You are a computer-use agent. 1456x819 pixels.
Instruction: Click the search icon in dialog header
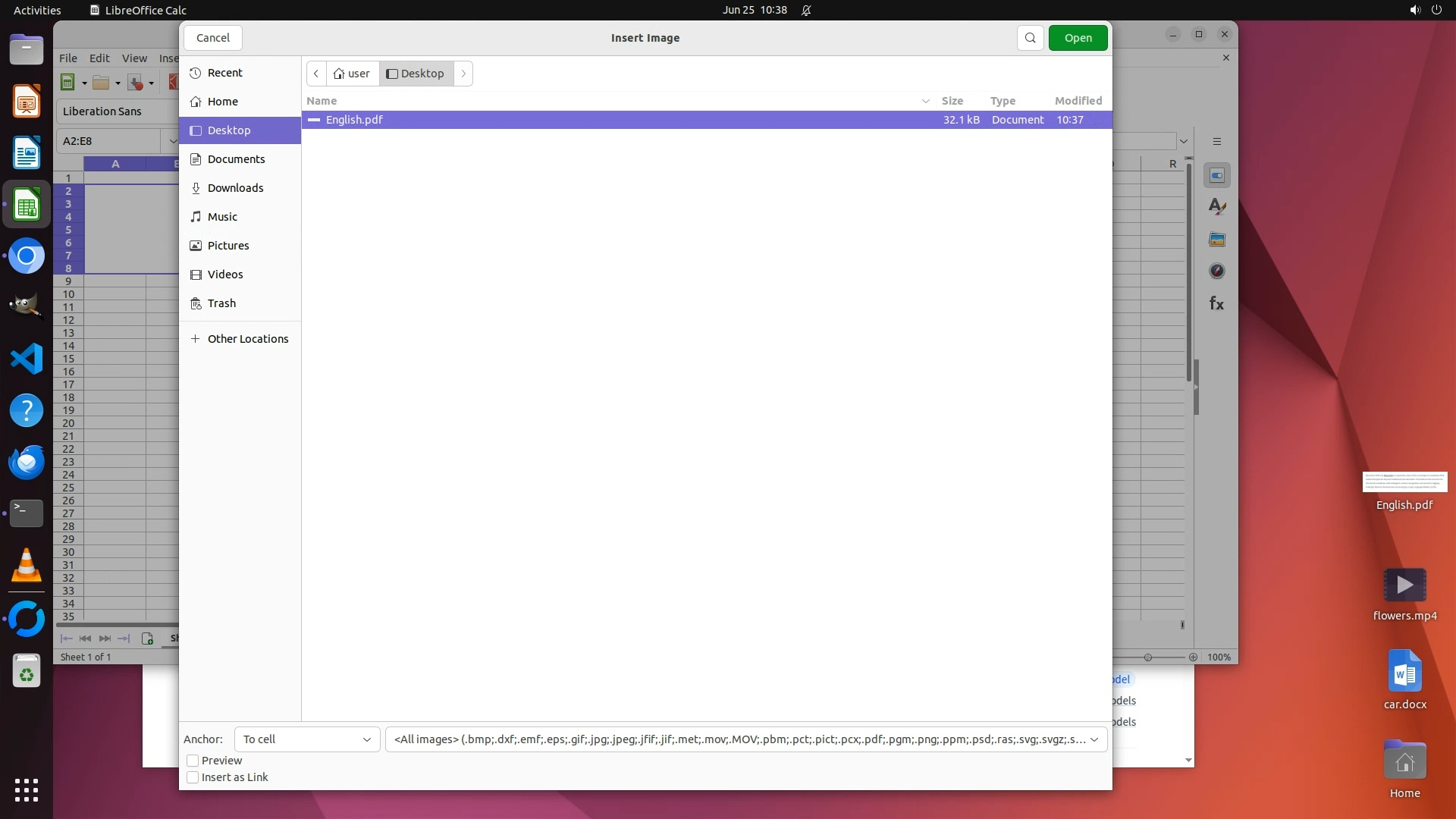(x=1030, y=38)
